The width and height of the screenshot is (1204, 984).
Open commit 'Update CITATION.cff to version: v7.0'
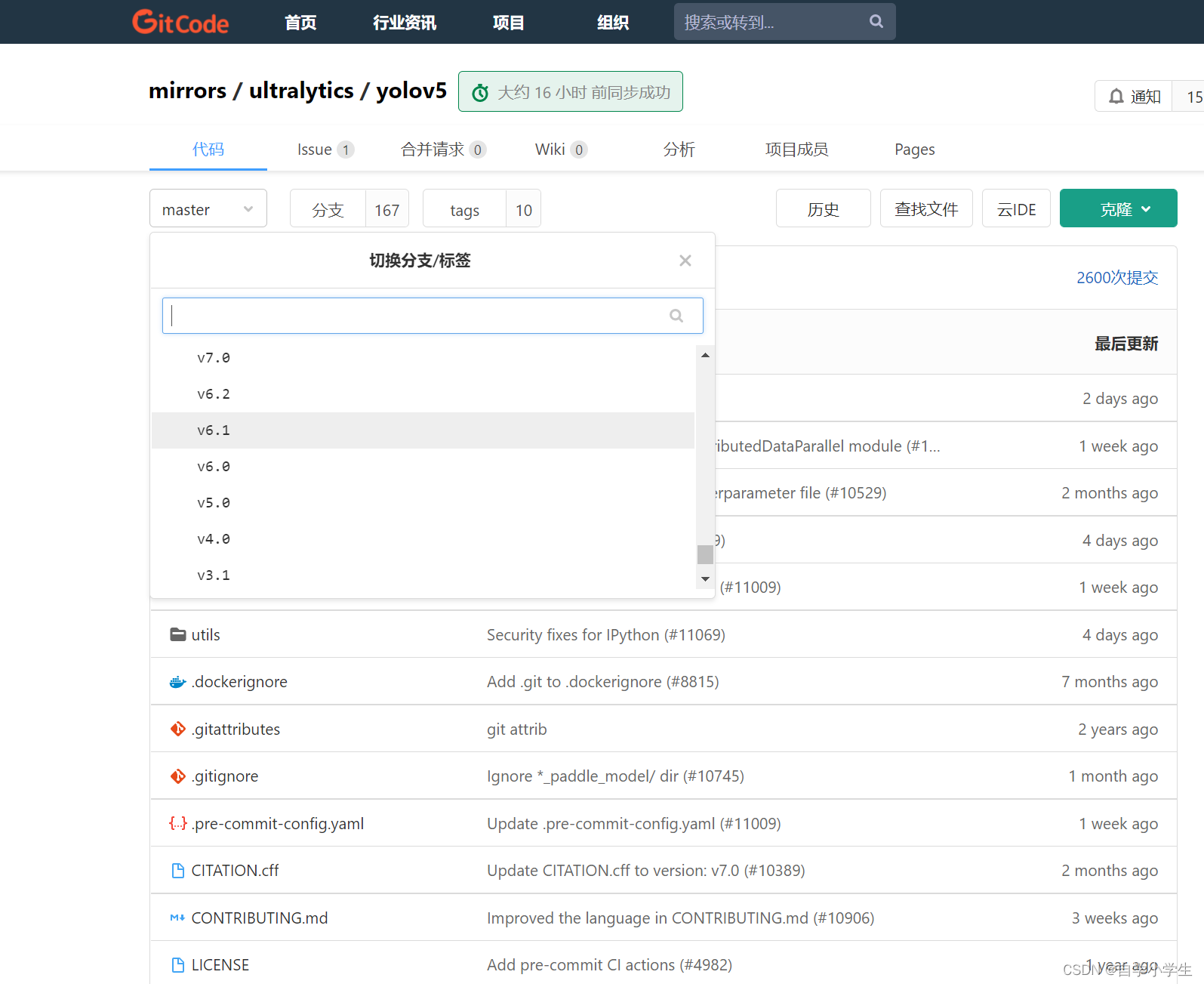tap(646, 871)
